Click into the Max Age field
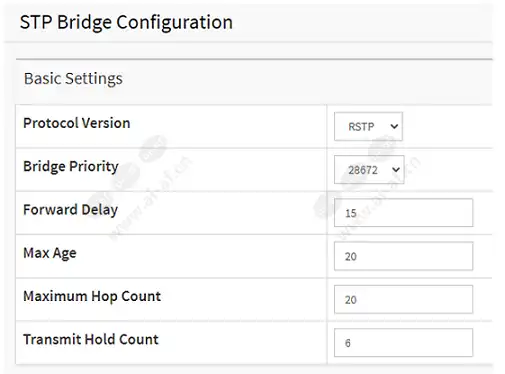This screenshot has width=505, height=374. pyautogui.click(x=403, y=256)
